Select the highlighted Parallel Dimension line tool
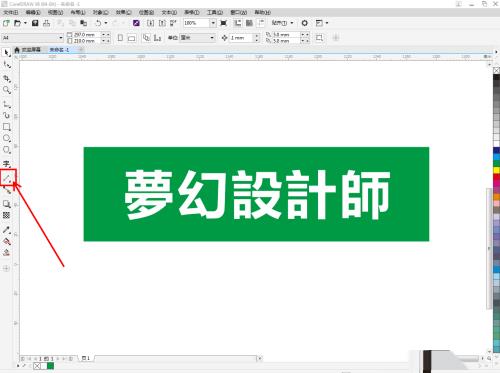Image resolution: width=500 pixels, height=373 pixels. pos(7,178)
